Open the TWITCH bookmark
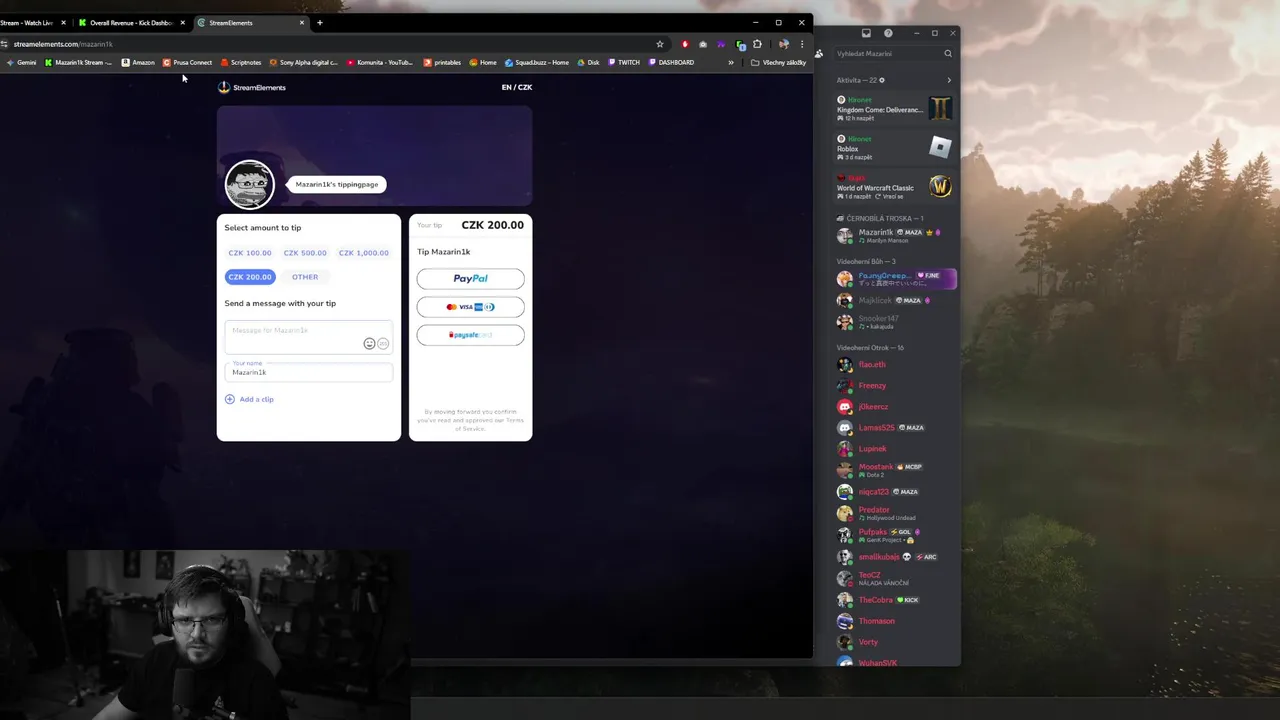1280x720 pixels. [624, 62]
